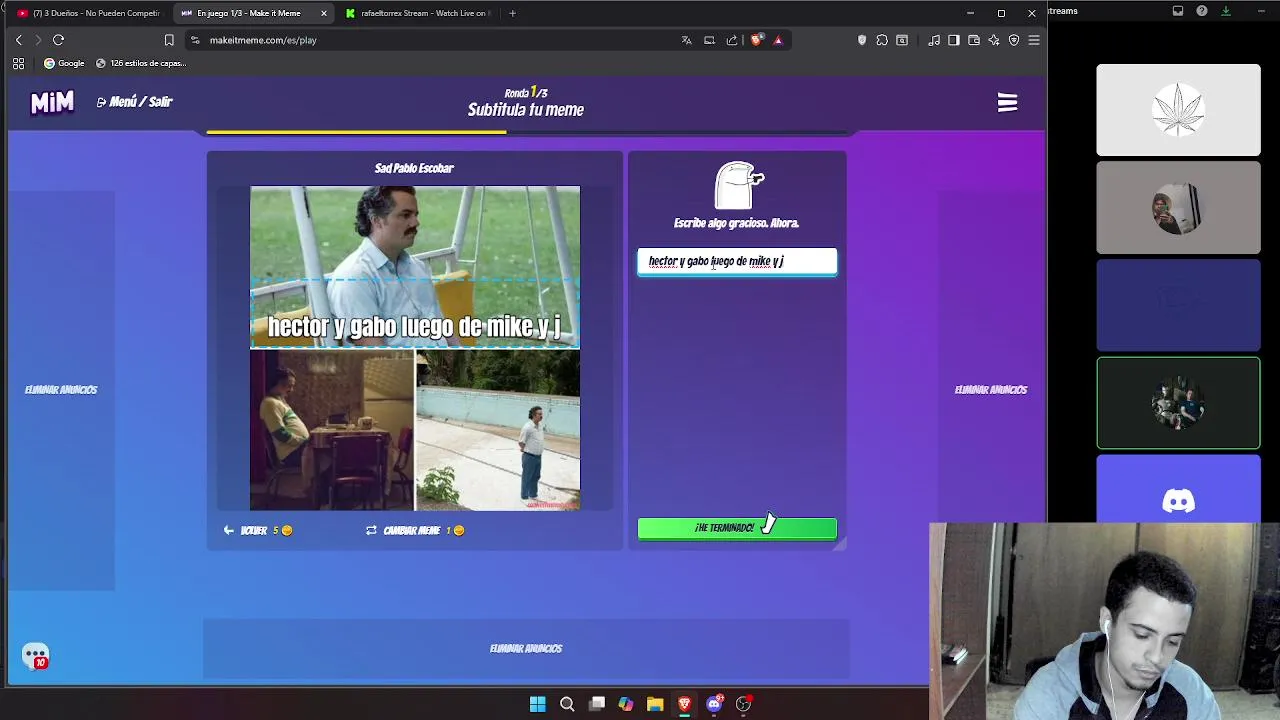Click the Menú / Salir exit link
Image resolution: width=1280 pixels, height=720 pixels.
[x=135, y=102]
